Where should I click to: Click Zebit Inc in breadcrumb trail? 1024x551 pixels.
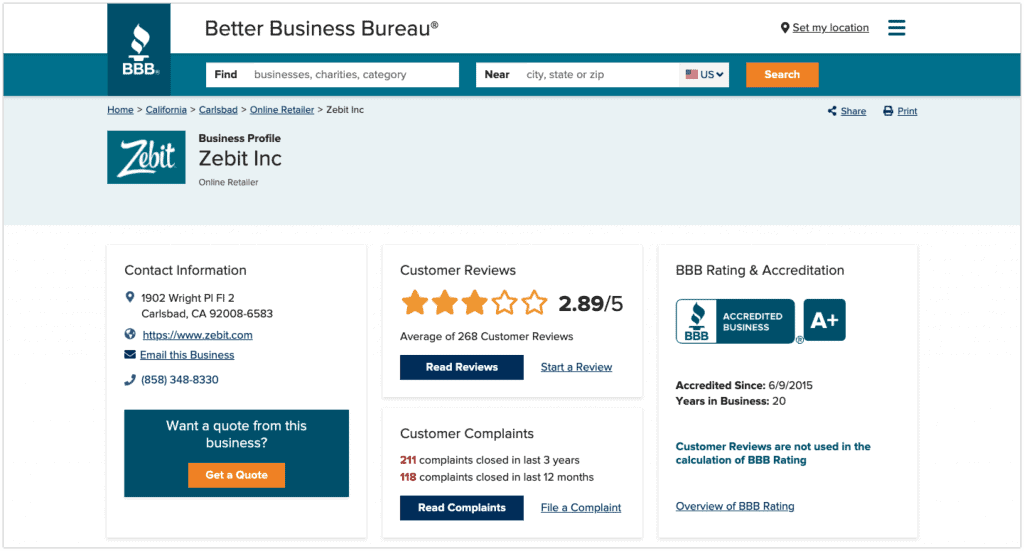pos(345,110)
